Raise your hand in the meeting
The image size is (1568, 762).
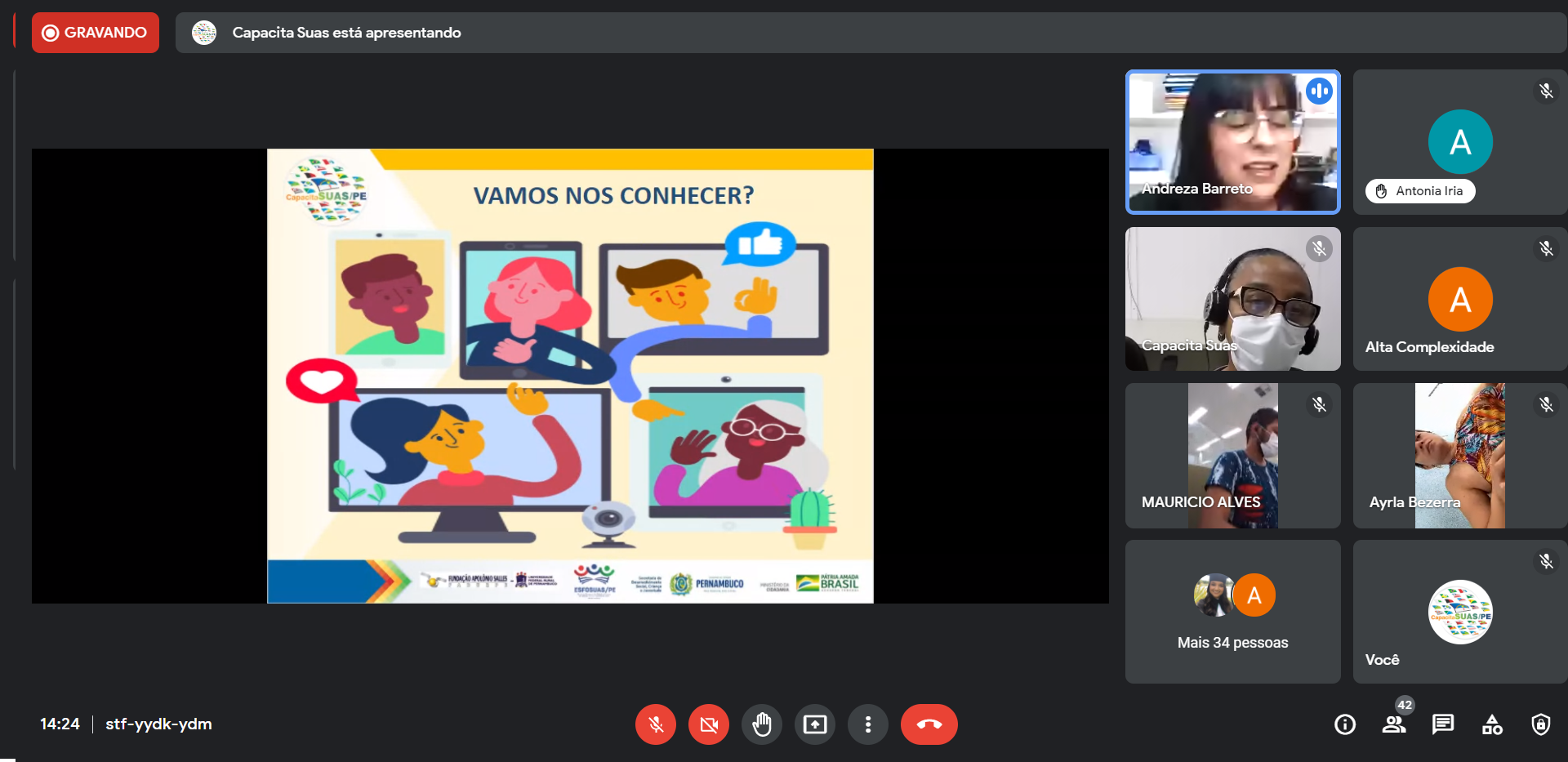pyautogui.click(x=761, y=724)
